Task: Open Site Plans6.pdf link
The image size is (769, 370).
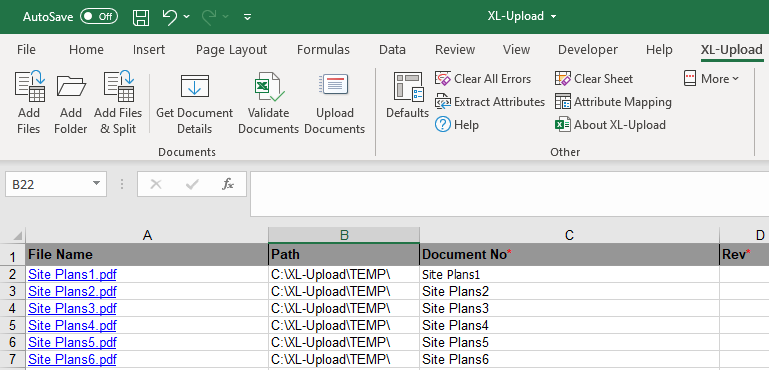Action: (x=72, y=359)
